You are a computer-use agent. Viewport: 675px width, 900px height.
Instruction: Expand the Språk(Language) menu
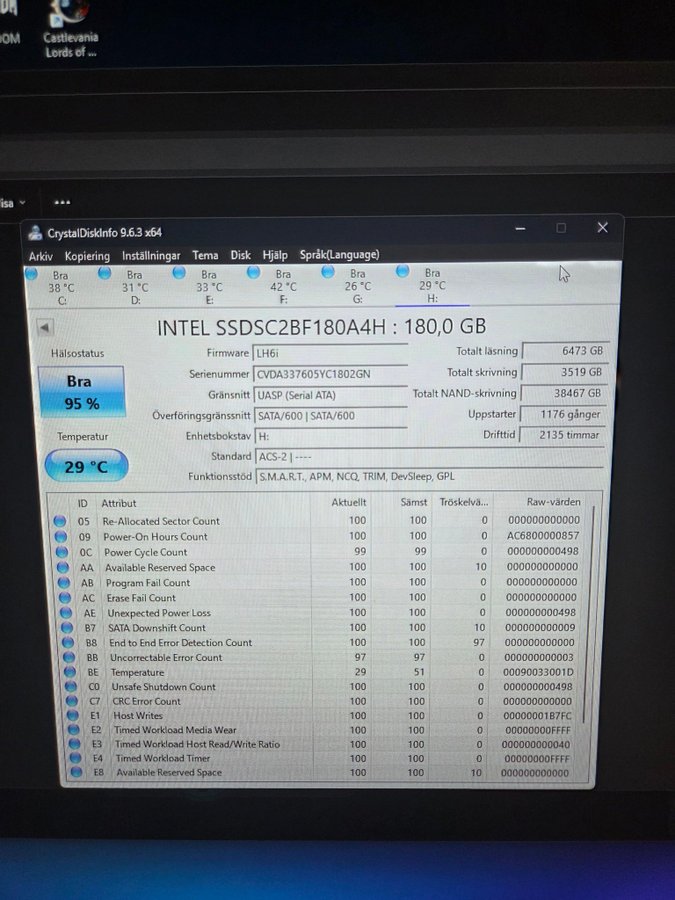[x=339, y=255]
